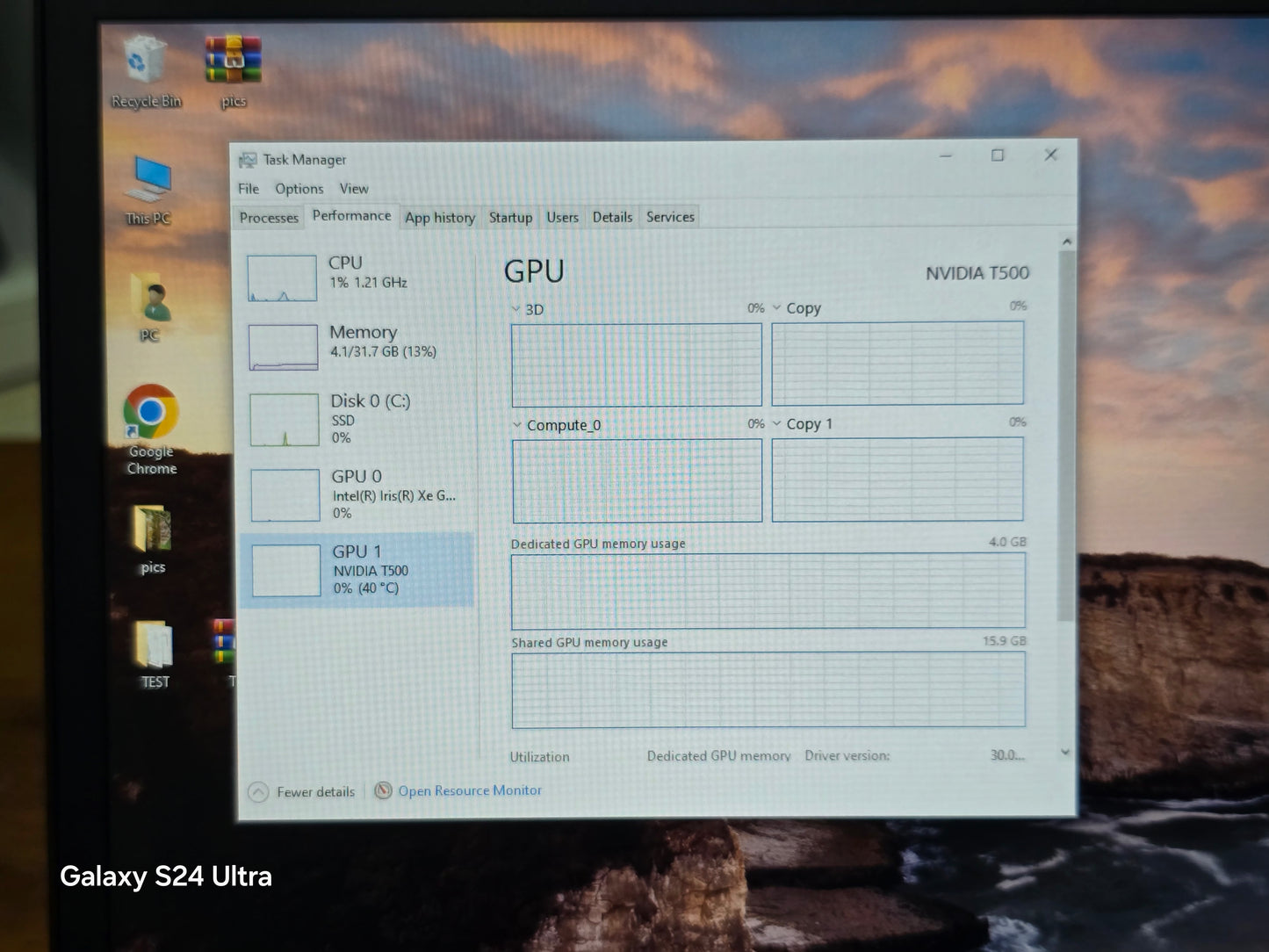
Task: Switch to the Performance tab
Action: click(x=351, y=216)
